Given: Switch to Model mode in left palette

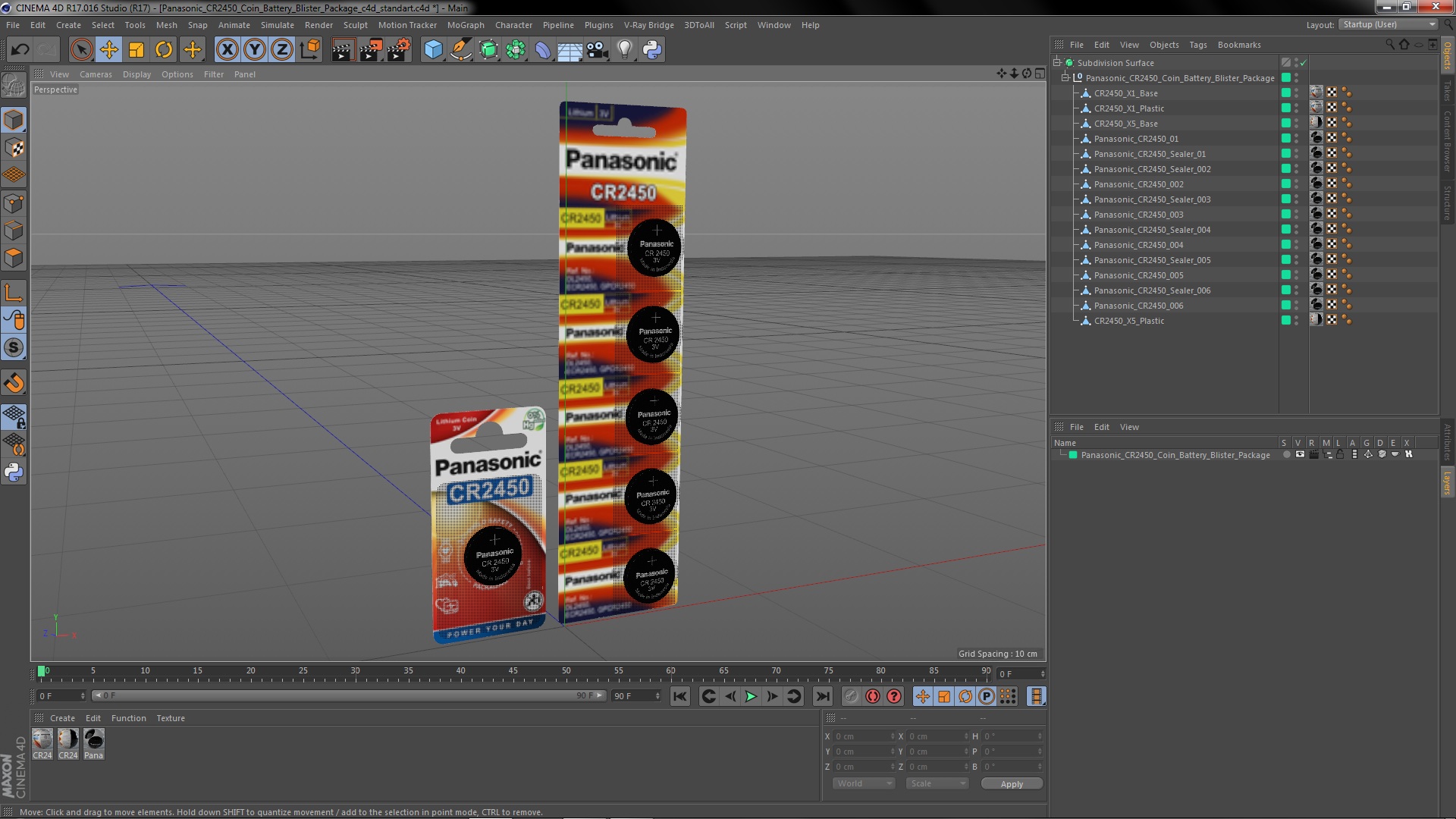Looking at the screenshot, I should pyautogui.click(x=14, y=120).
